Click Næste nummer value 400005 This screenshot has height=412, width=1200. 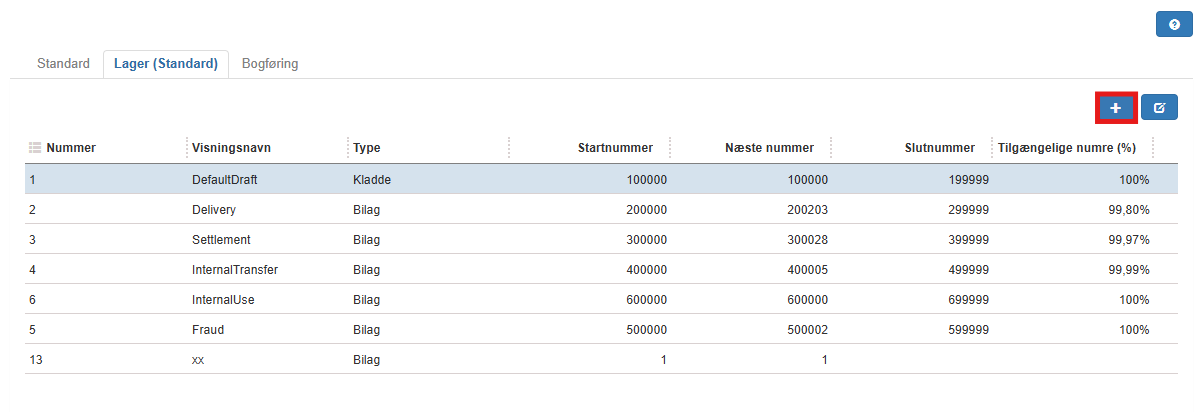tap(808, 270)
